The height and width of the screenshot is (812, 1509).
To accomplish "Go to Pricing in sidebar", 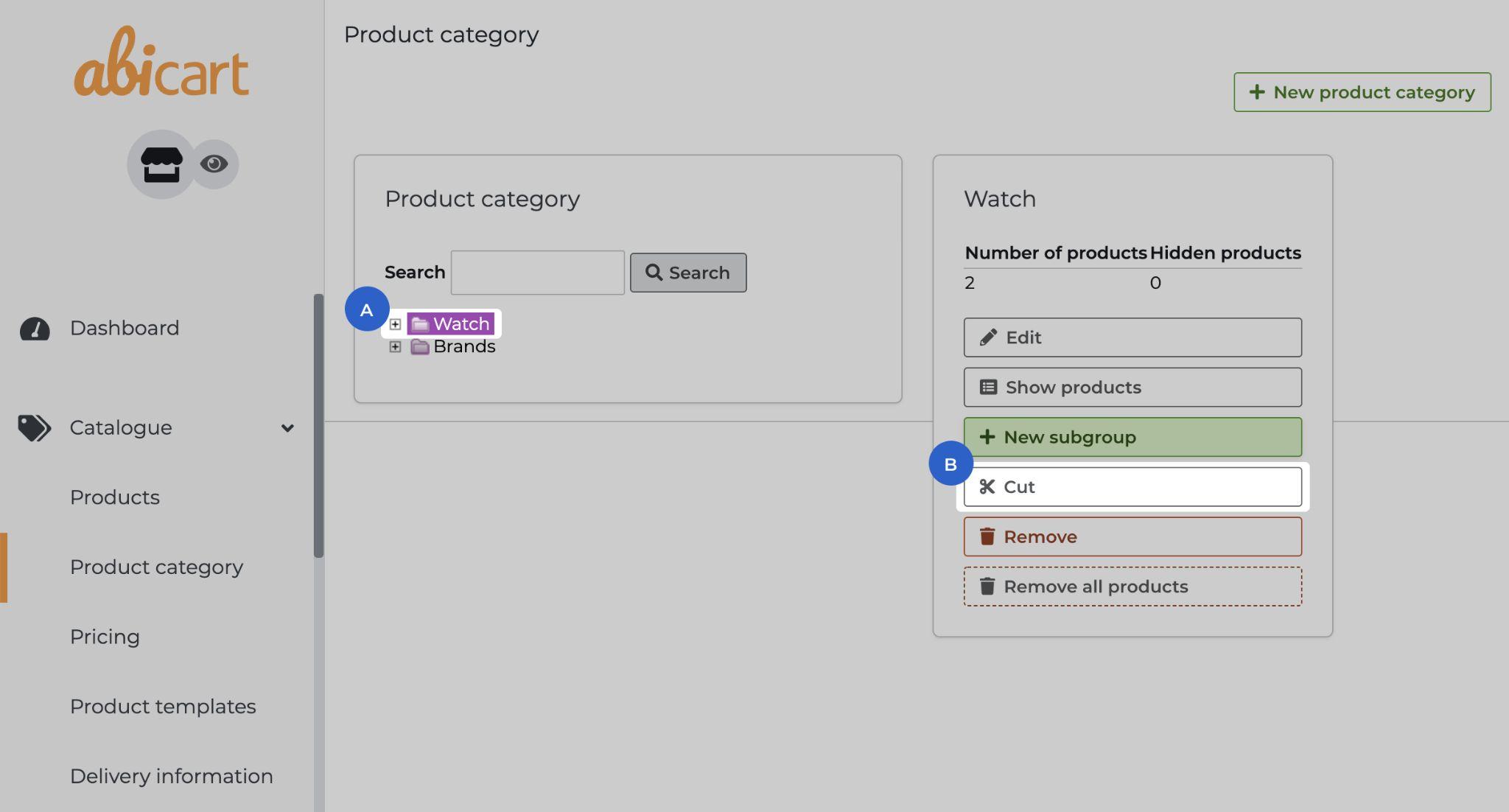I will click(x=105, y=637).
